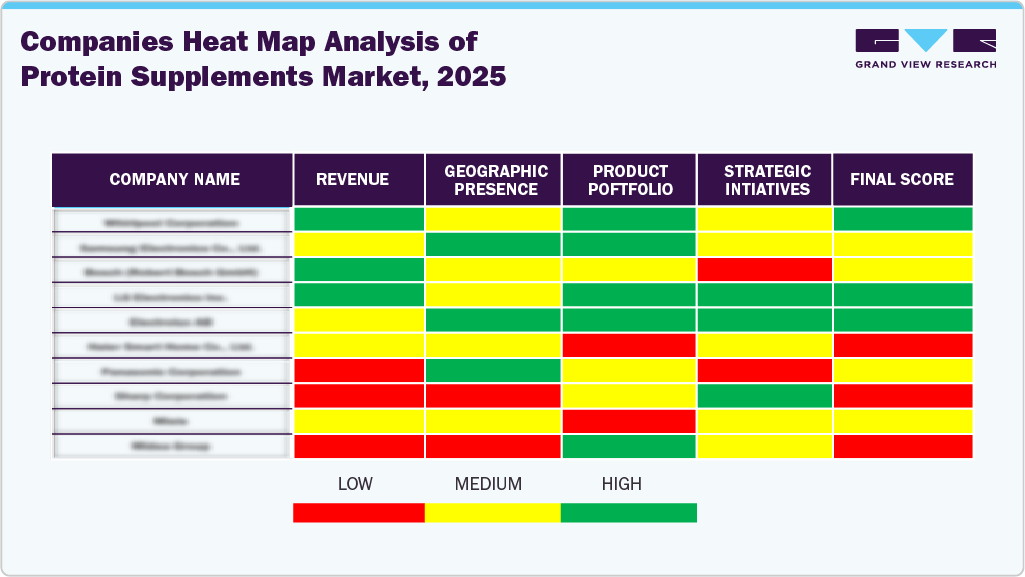This screenshot has height=577, width=1025.
Task: Click the red LOW legend swatch
Action: [x=358, y=511]
